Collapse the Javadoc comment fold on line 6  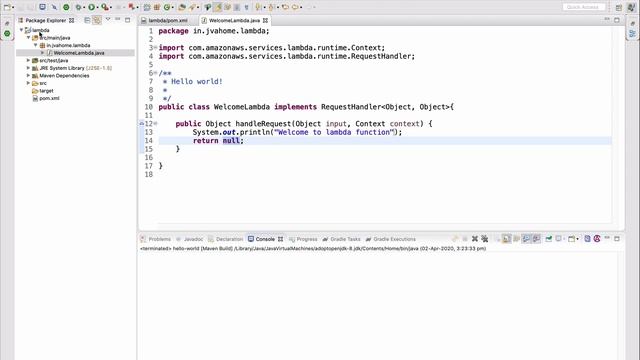click(155, 73)
